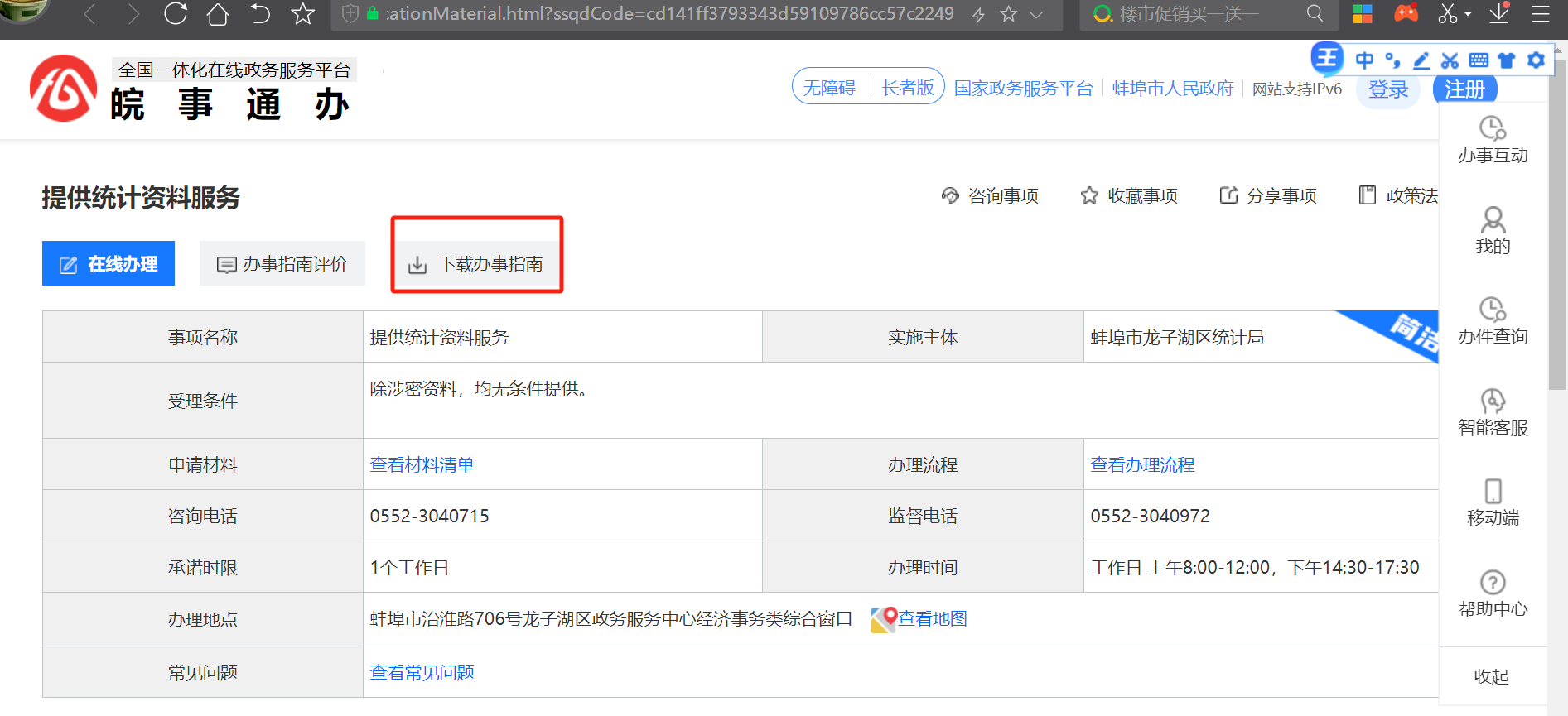Image resolution: width=1568 pixels, height=716 pixels.
Task: Open 办件查询 in sidebar
Action: tap(1493, 321)
